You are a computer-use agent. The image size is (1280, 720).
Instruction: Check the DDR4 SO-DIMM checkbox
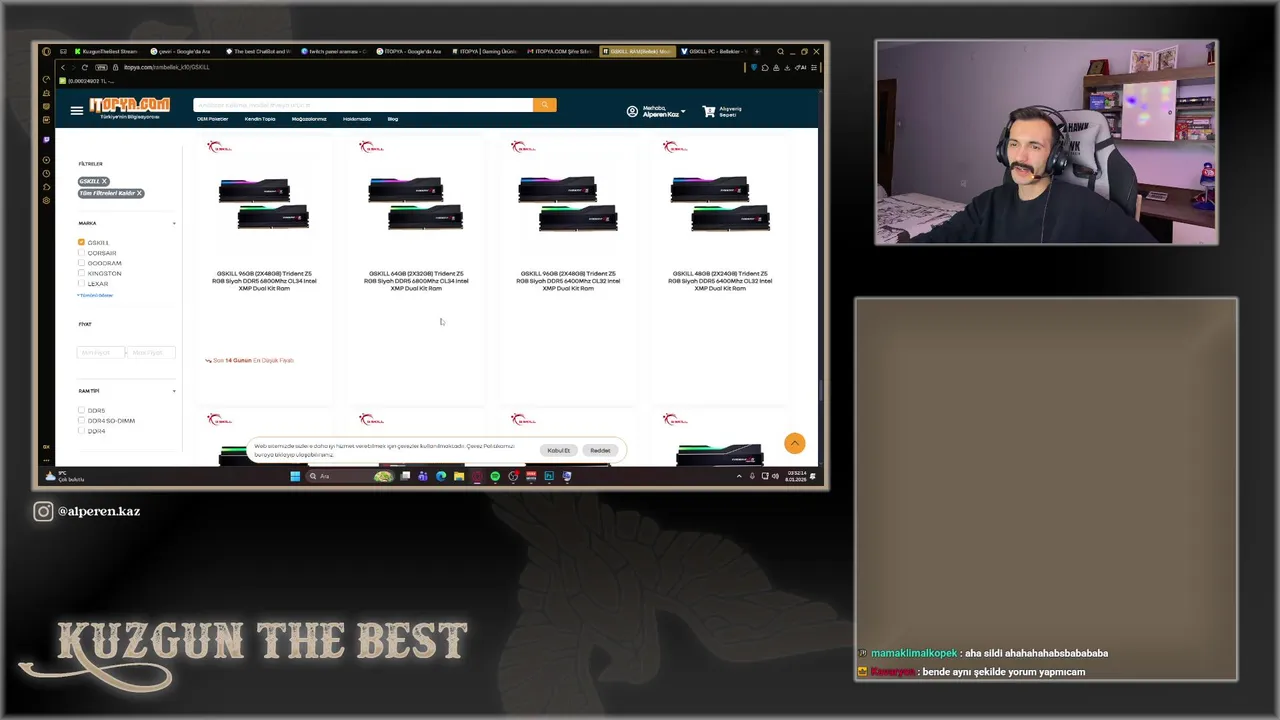(81, 420)
